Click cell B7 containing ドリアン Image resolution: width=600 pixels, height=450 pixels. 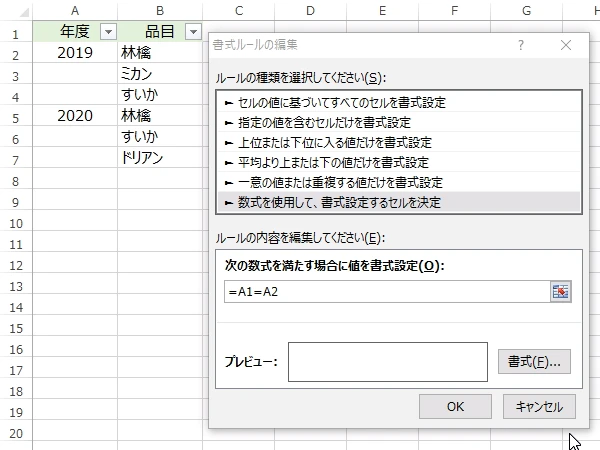click(160, 158)
